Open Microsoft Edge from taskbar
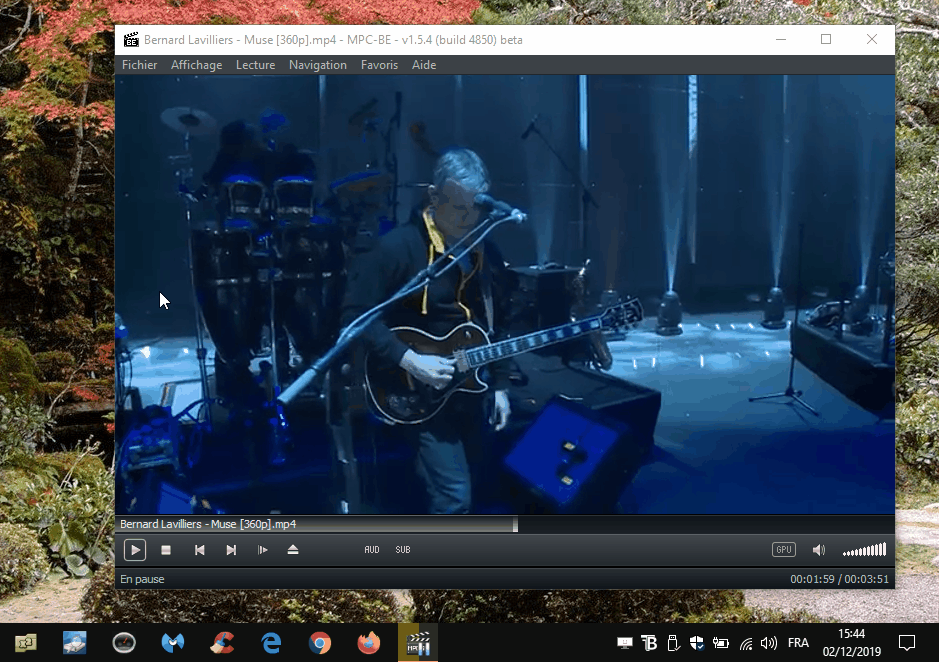This screenshot has width=939, height=662. tap(271, 643)
